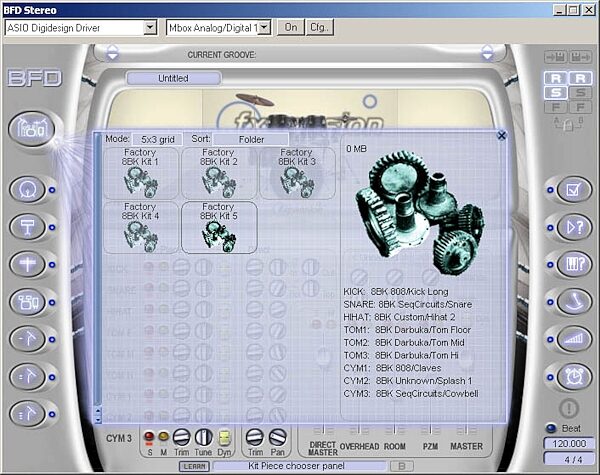Open the Cfg.. configuration button
The width and height of the screenshot is (600, 475).
point(320,27)
